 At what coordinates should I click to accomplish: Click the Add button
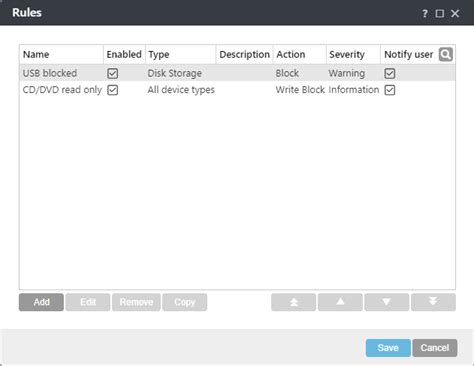click(41, 302)
